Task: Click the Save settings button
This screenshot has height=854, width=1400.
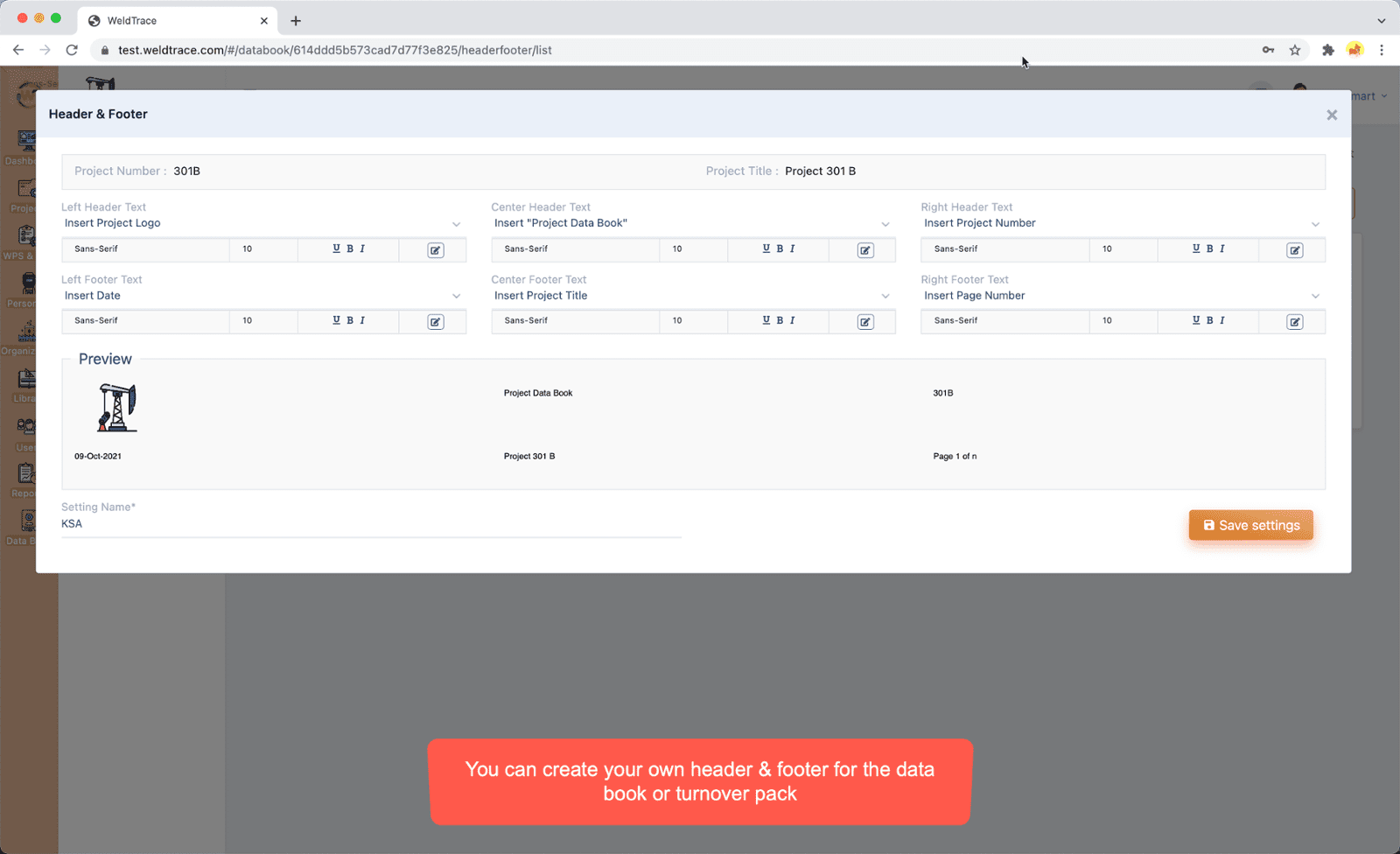Action: tap(1249, 525)
